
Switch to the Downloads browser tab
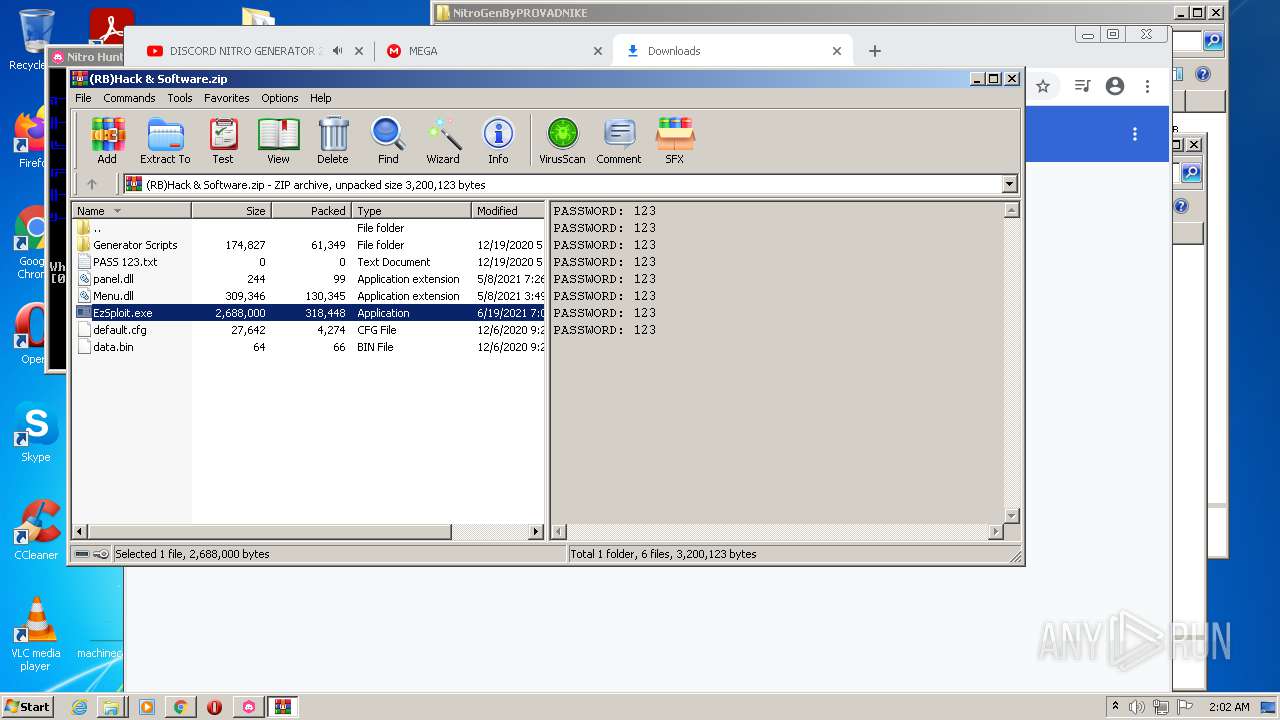click(674, 51)
